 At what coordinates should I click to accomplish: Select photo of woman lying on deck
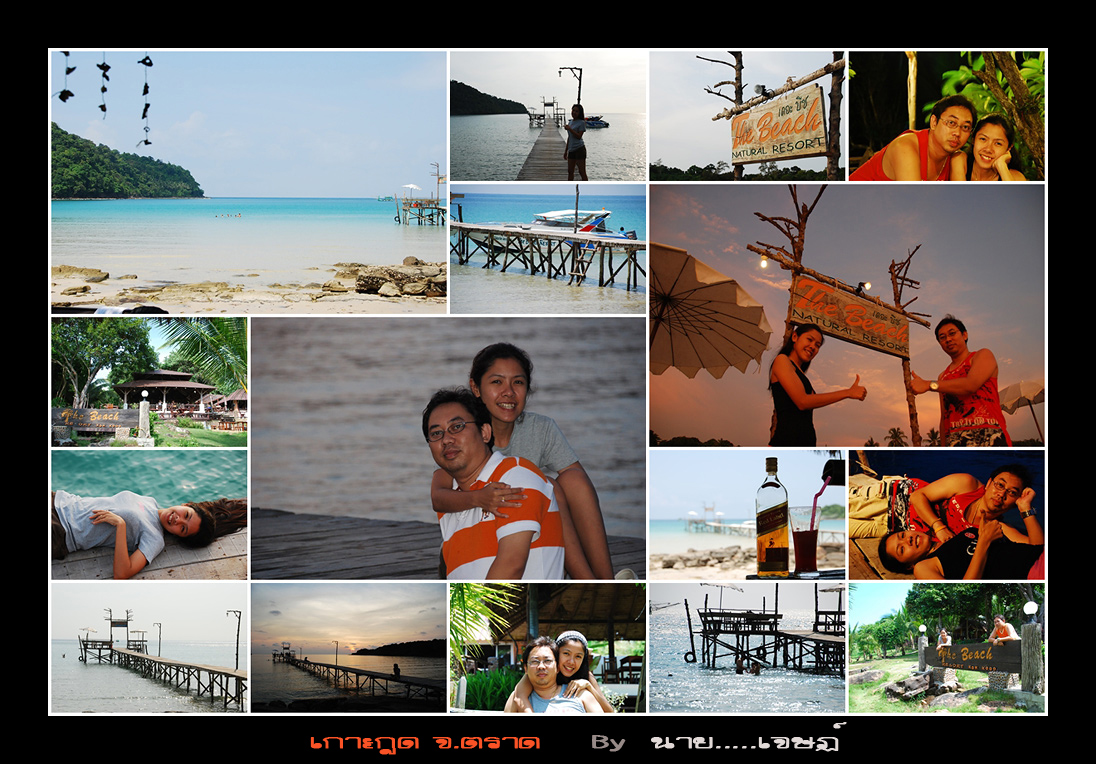point(150,514)
